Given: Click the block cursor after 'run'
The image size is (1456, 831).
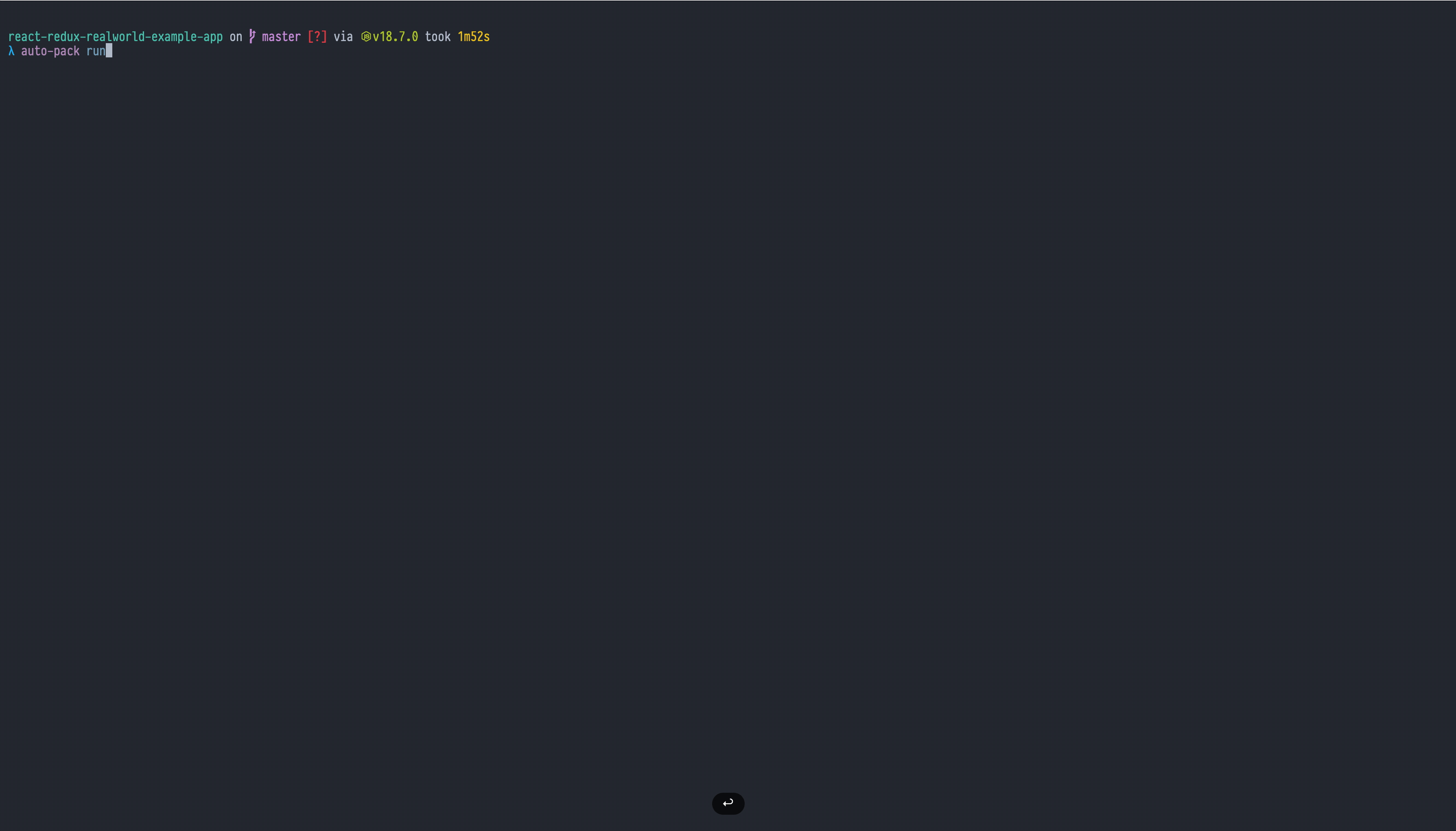Looking at the screenshot, I should (x=109, y=51).
